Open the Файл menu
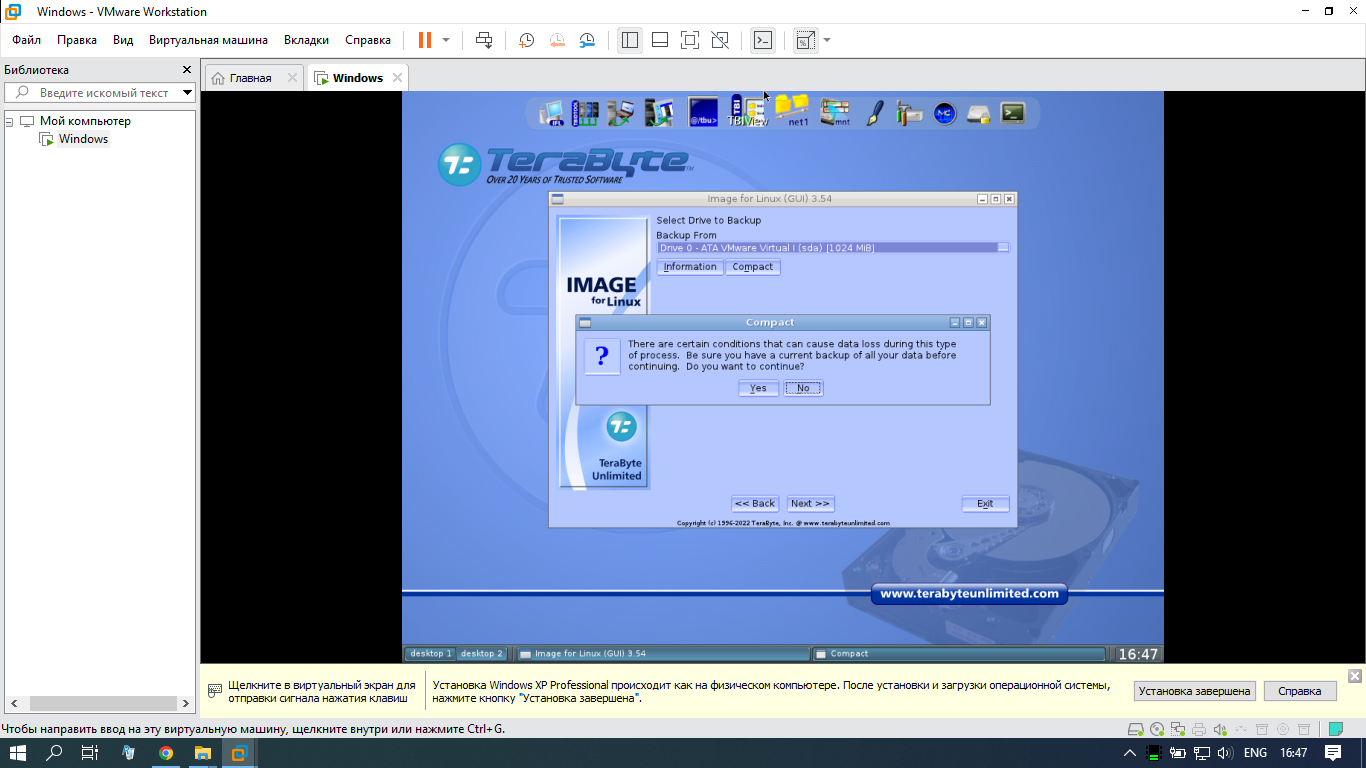 point(27,40)
